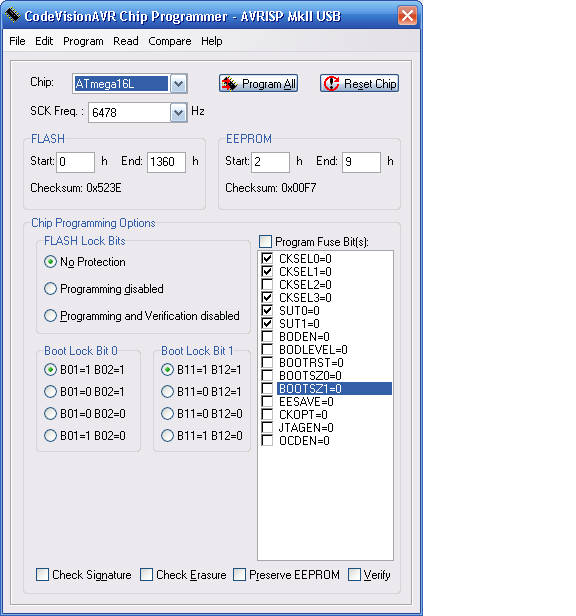
Task: Check the BODLEVEL=0 fuse bit
Action: click(x=267, y=350)
